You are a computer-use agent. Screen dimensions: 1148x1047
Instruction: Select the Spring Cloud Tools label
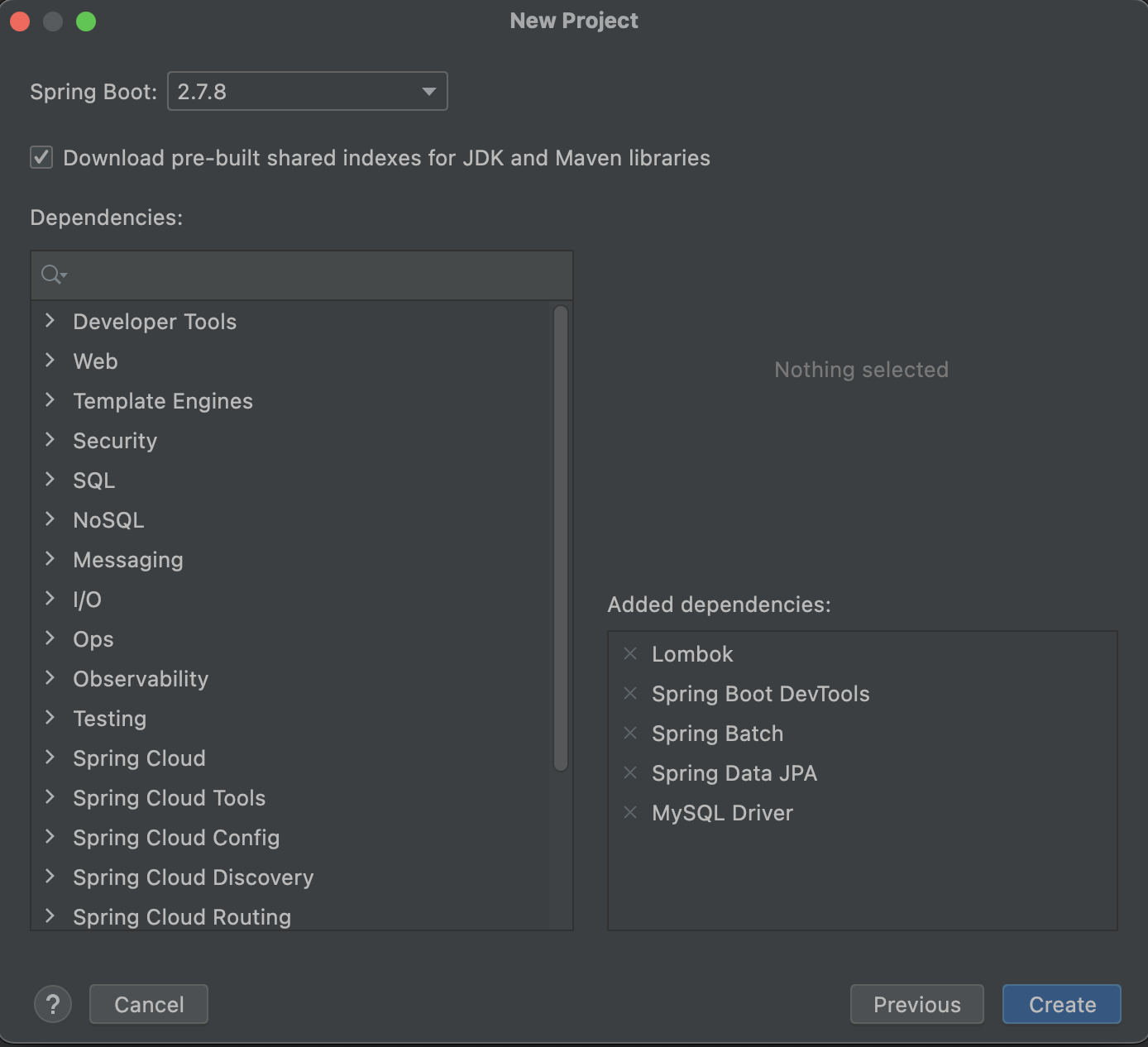[170, 798]
